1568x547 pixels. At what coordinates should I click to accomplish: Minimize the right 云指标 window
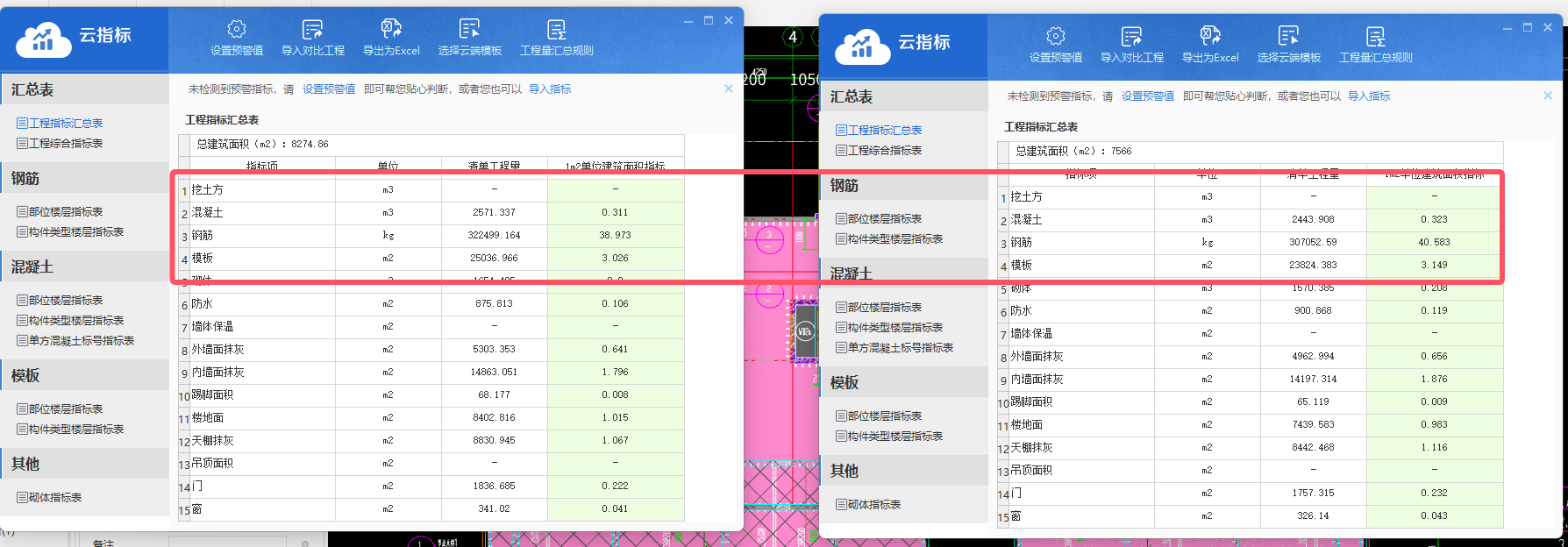click(1507, 28)
